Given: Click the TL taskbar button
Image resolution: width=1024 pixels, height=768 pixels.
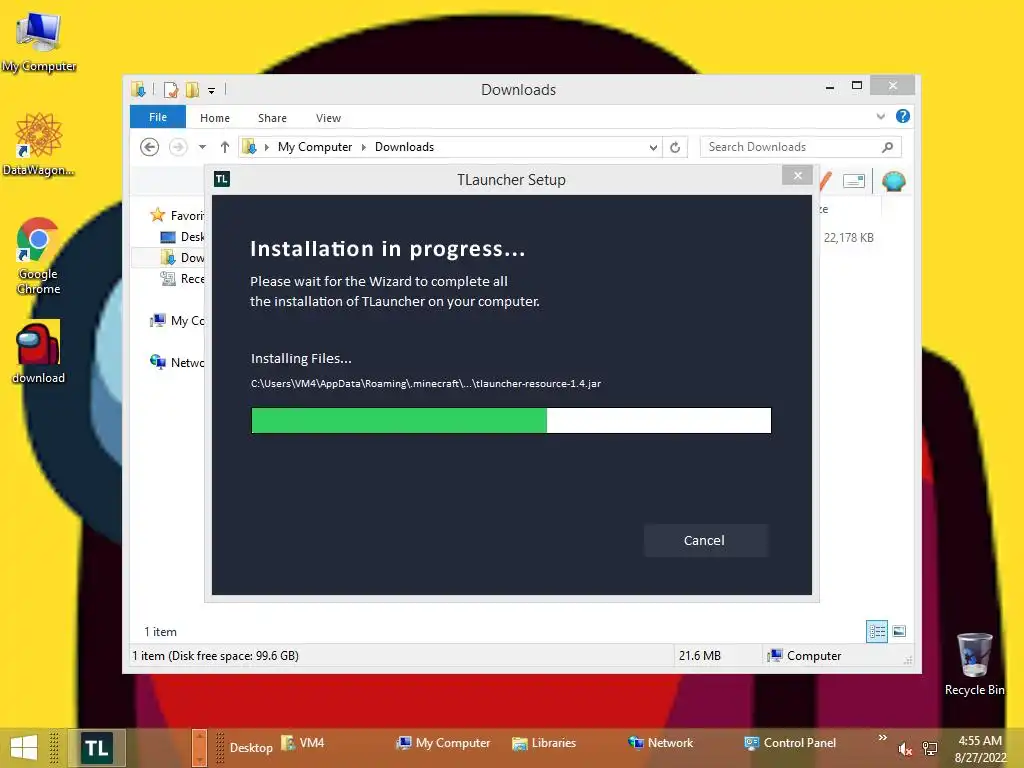Looking at the screenshot, I should point(97,748).
